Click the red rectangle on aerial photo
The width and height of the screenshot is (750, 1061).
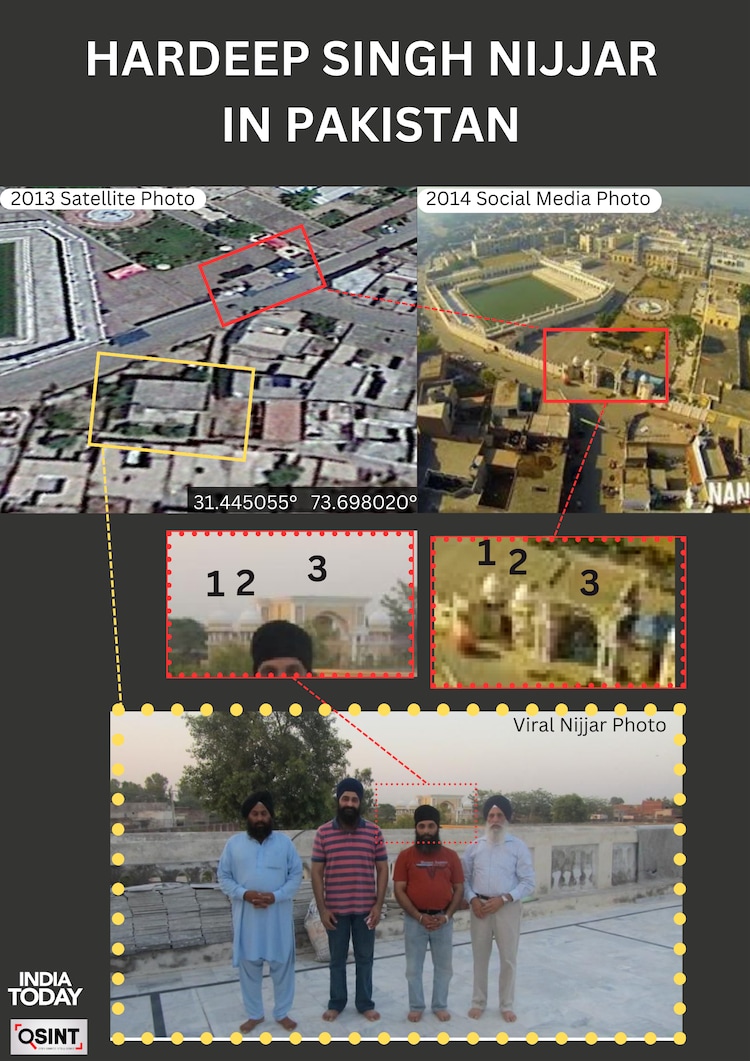(605, 364)
